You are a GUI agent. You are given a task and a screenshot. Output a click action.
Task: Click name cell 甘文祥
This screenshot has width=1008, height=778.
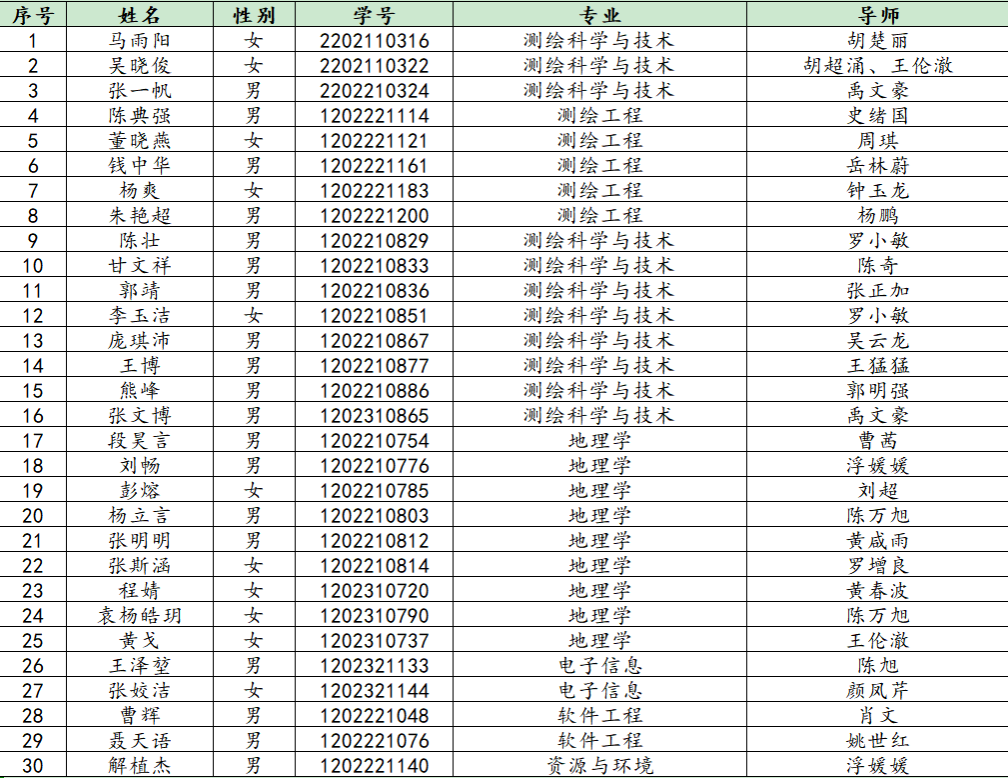(139, 266)
